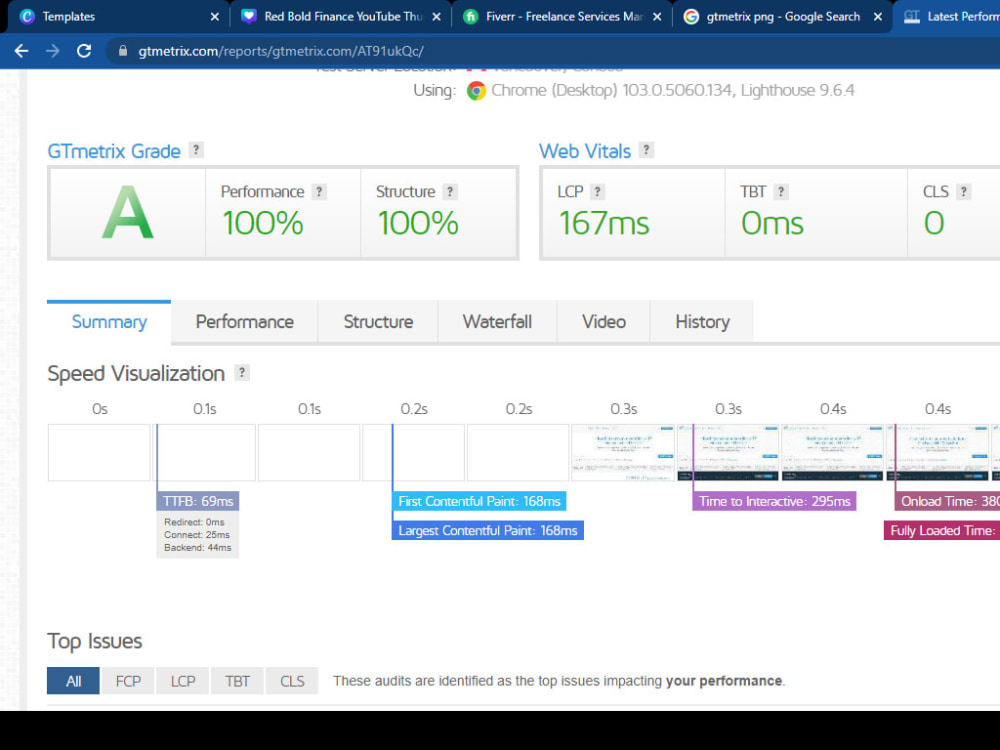
Task: Close the Fiverr browser tab
Action: click(657, 17)
